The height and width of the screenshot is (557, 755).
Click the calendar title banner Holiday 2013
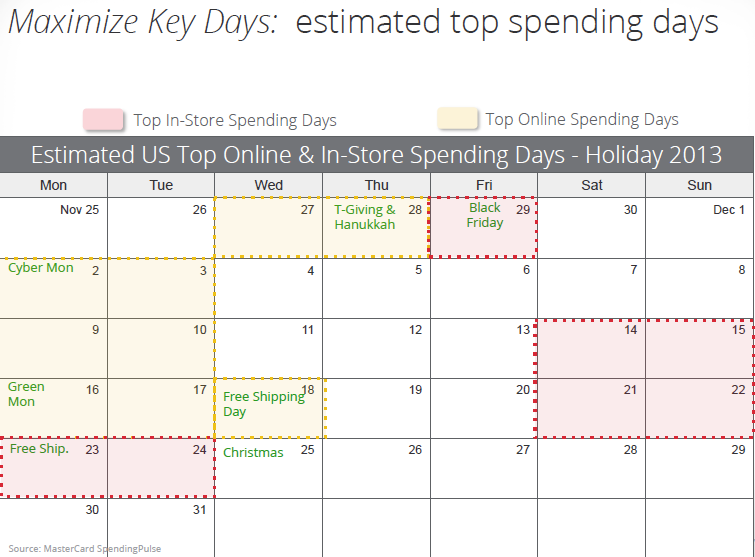pos(377,155)
